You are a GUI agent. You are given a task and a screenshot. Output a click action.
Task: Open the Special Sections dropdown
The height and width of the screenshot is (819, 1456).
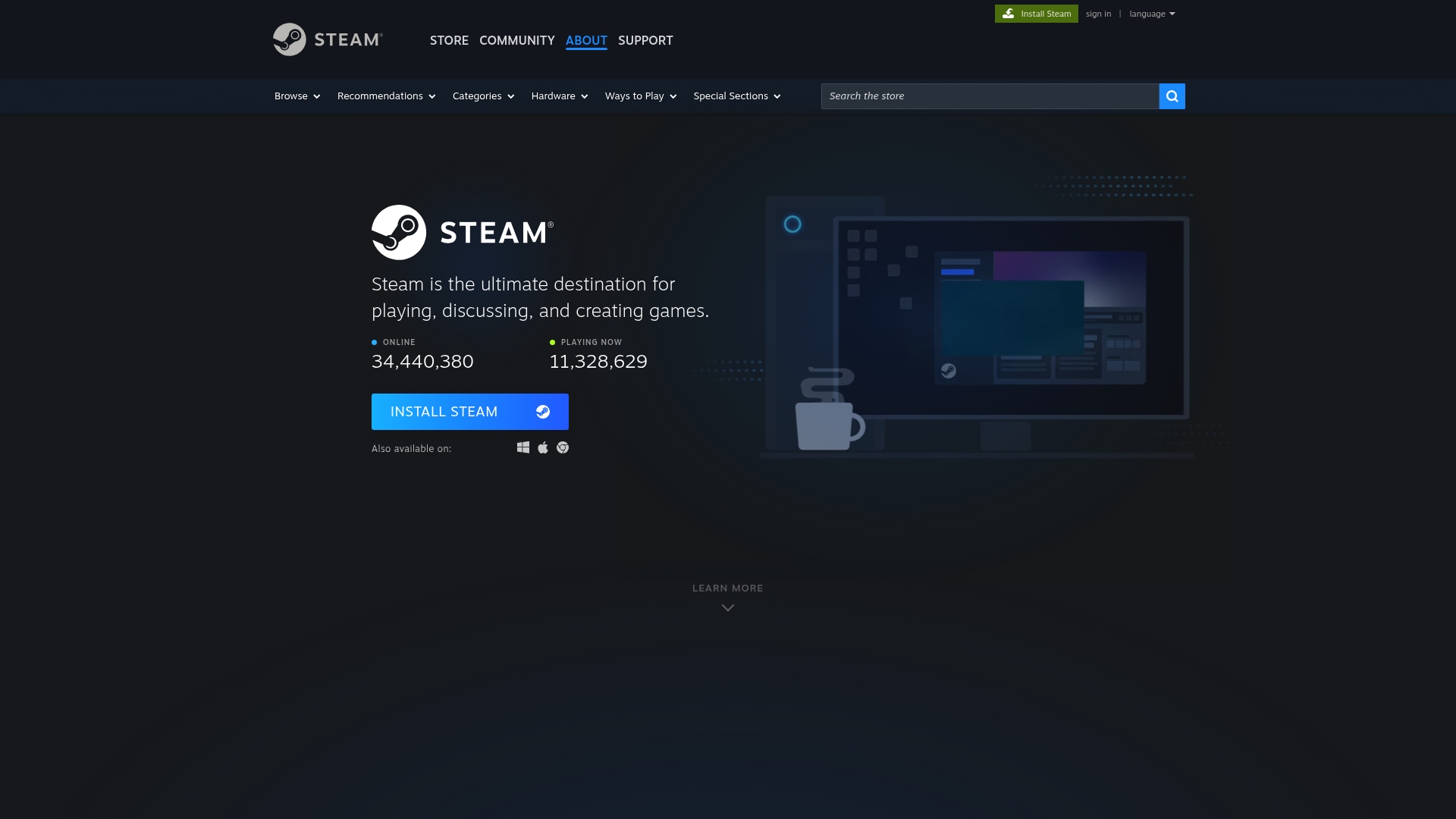pos(737,96)
